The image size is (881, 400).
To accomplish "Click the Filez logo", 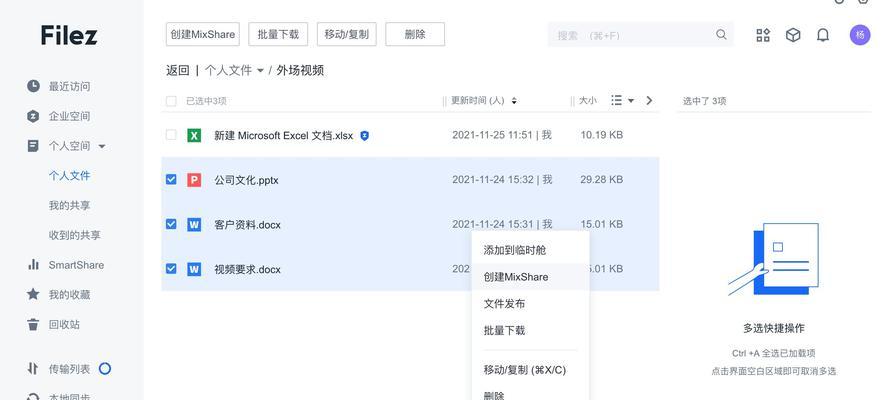I will (69, 35).
